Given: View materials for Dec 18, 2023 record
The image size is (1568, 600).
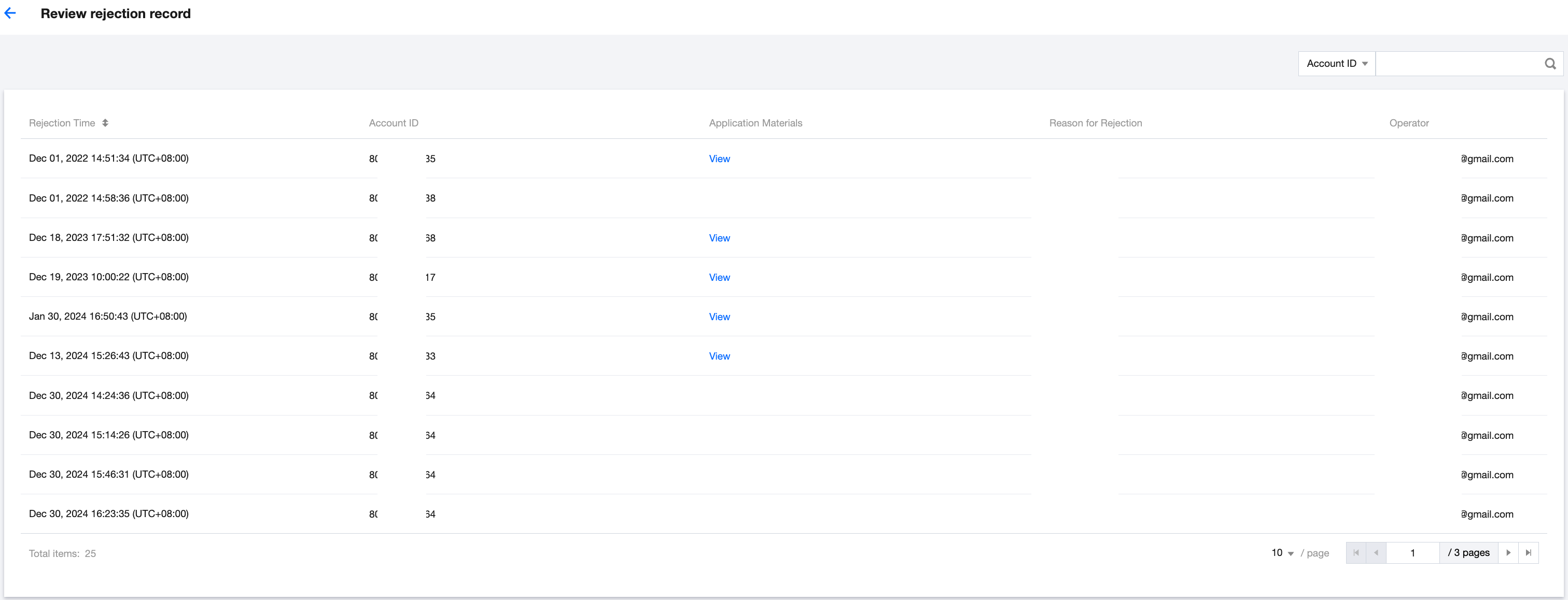Looking at the screenshot, I should [x=719, y=238].
